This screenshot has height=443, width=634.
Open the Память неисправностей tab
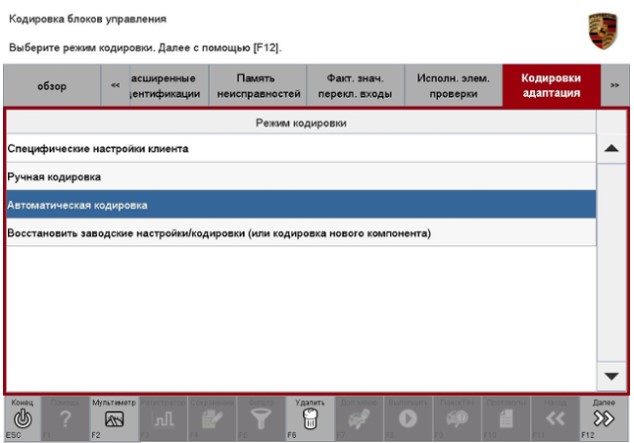pos(256,86)
